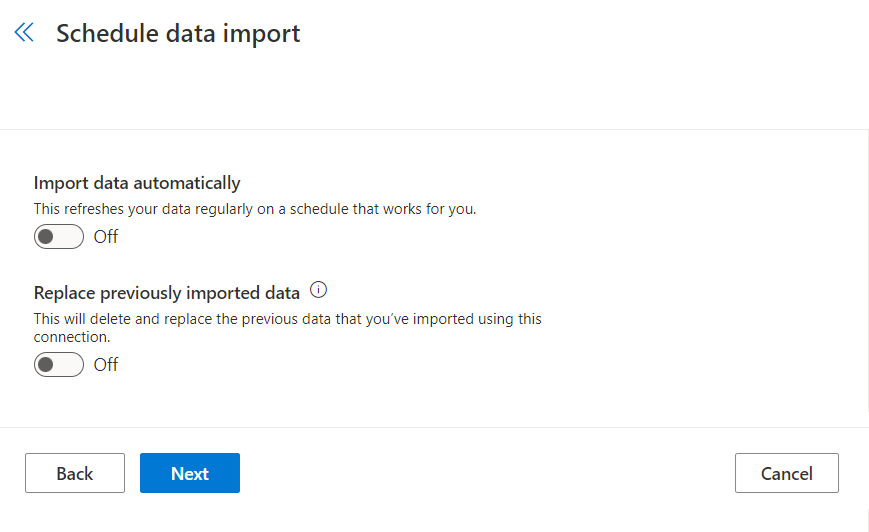Click the divider line above the footer buttons
This screenshot has height=532, width=869.
pos(434,428)
